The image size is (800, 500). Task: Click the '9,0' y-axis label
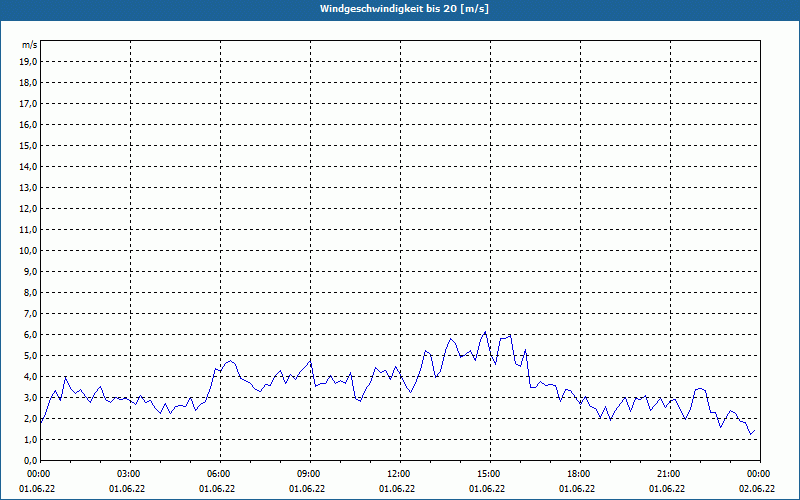click(30, 271)
